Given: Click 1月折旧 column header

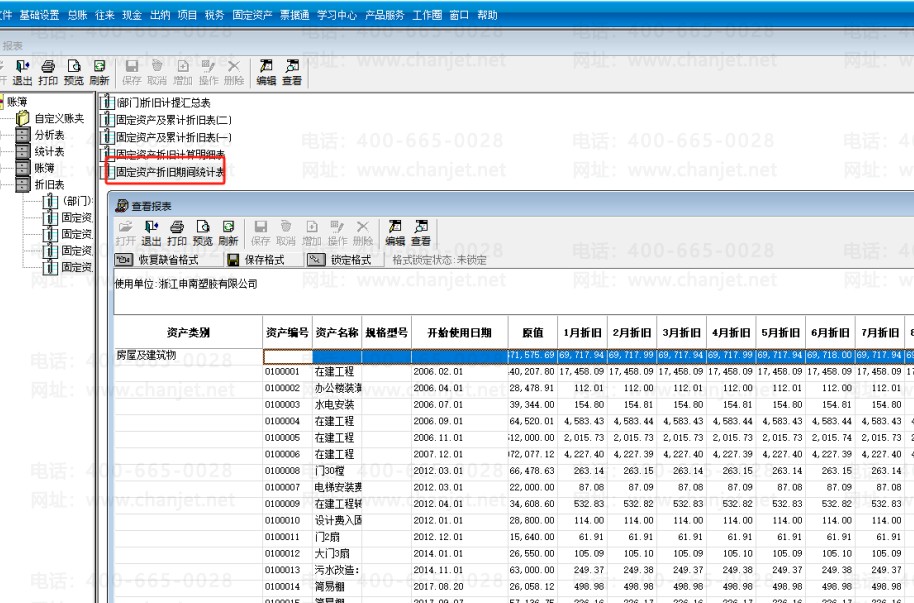Looking at the screenshot, I should 582,332.
